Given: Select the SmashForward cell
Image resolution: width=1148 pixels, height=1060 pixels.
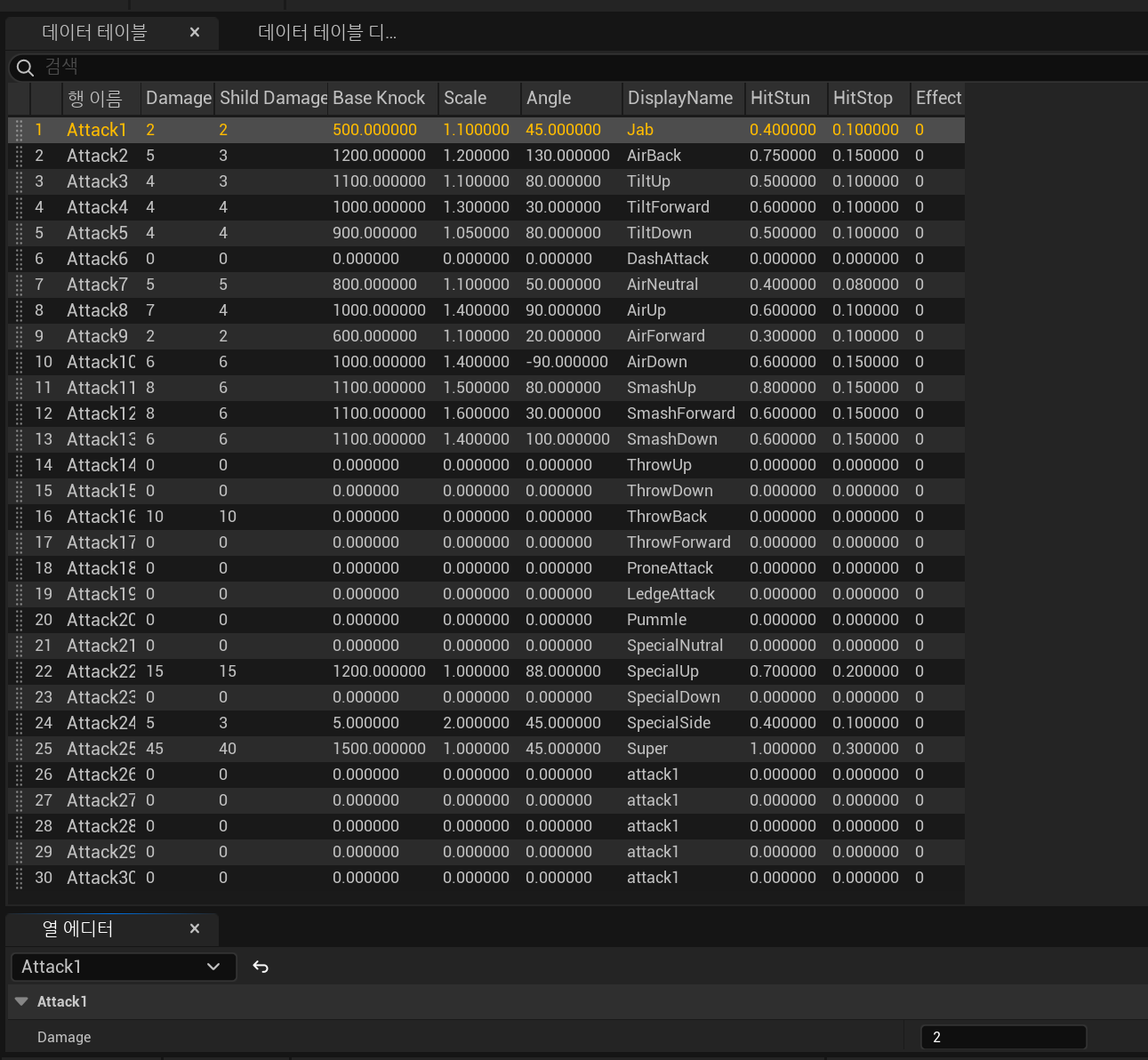Looking at the screenshot, I should 680,414.
